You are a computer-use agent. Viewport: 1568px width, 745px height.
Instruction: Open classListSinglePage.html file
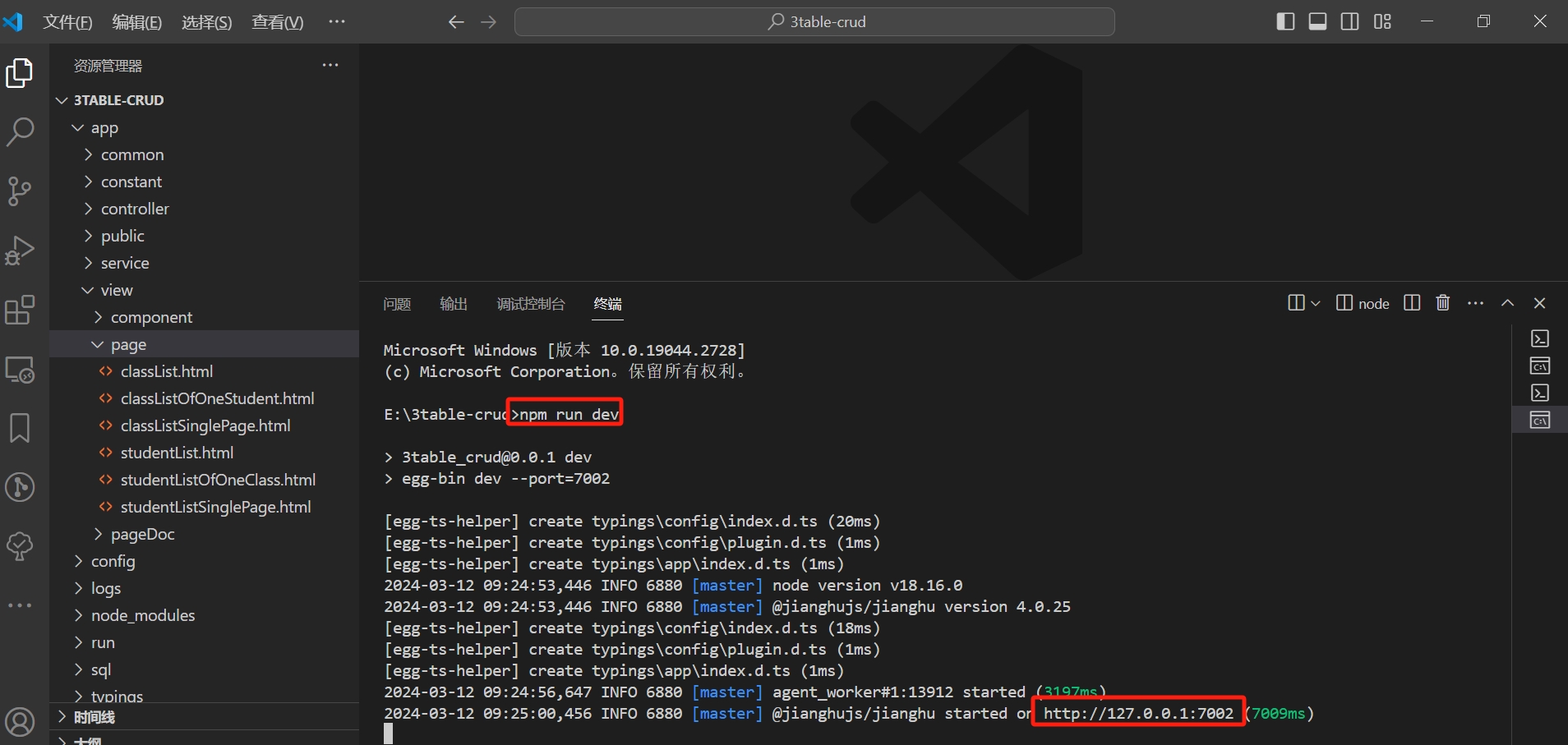click(x=205, y=425)
